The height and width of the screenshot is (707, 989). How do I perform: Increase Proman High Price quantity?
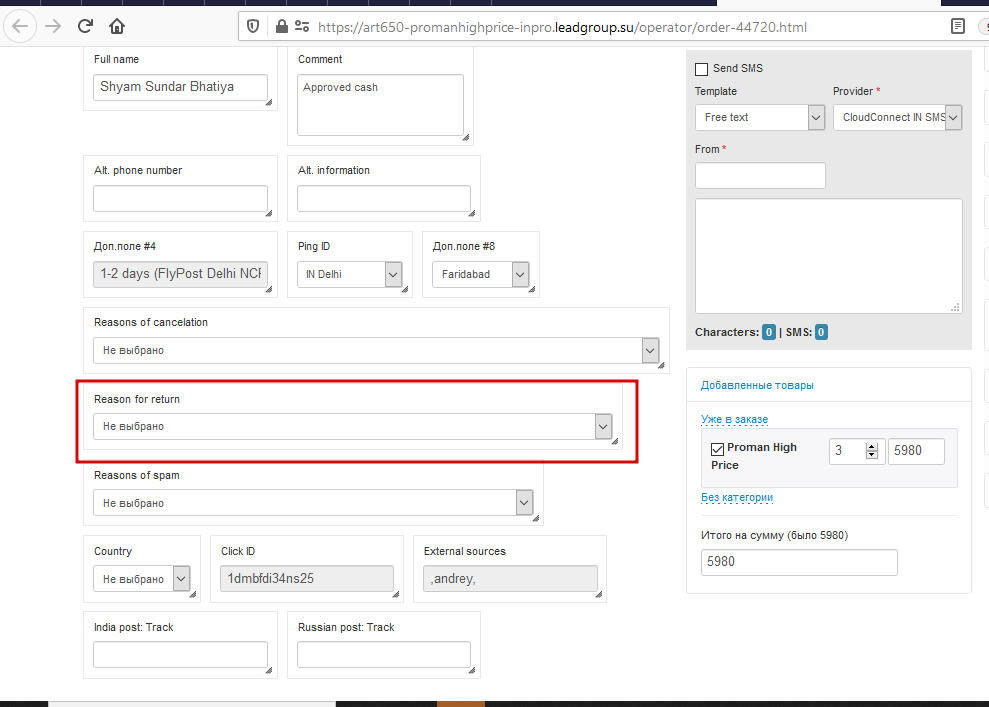872,446
